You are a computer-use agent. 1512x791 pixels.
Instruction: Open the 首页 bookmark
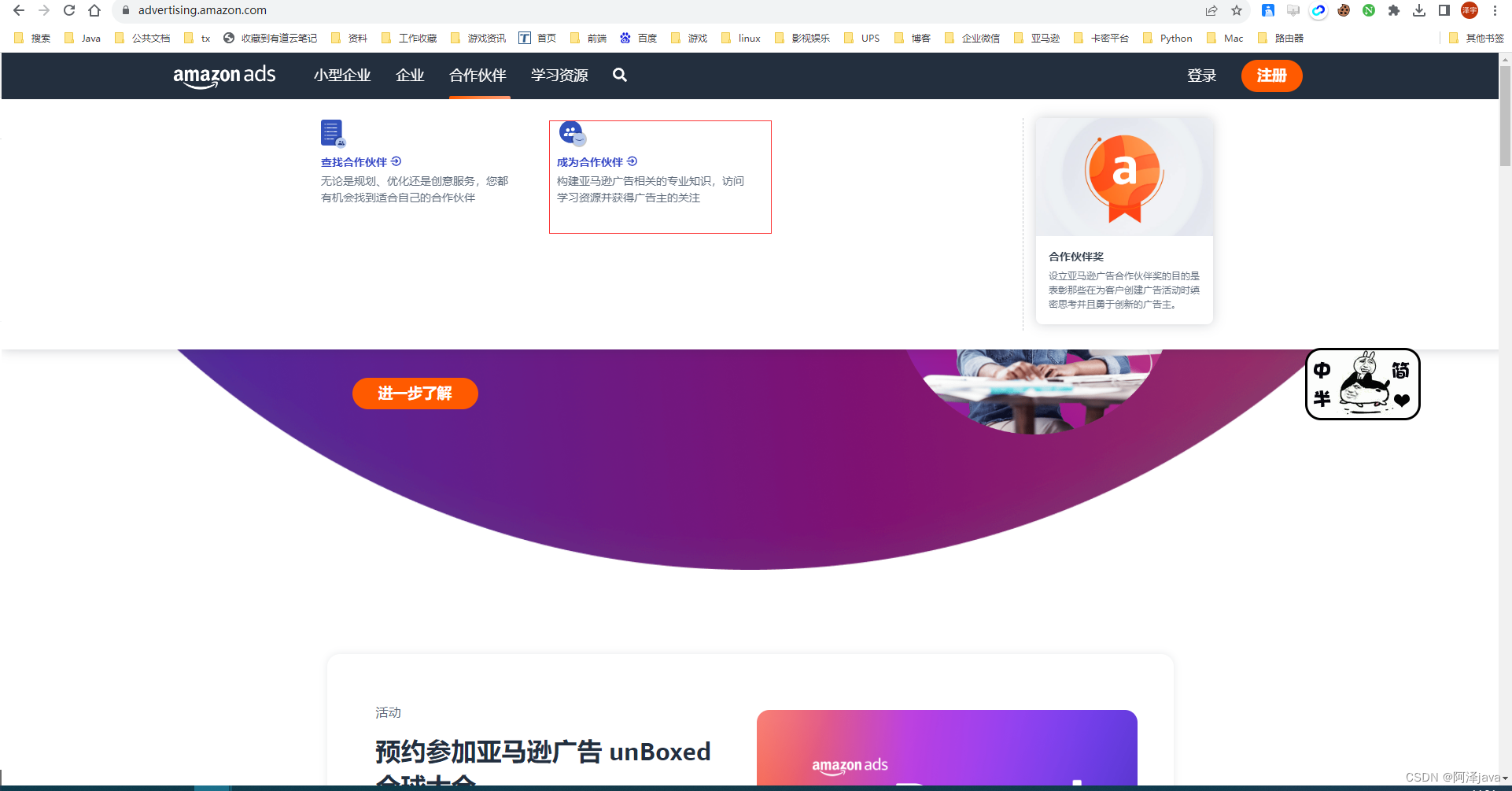(537, 38)
